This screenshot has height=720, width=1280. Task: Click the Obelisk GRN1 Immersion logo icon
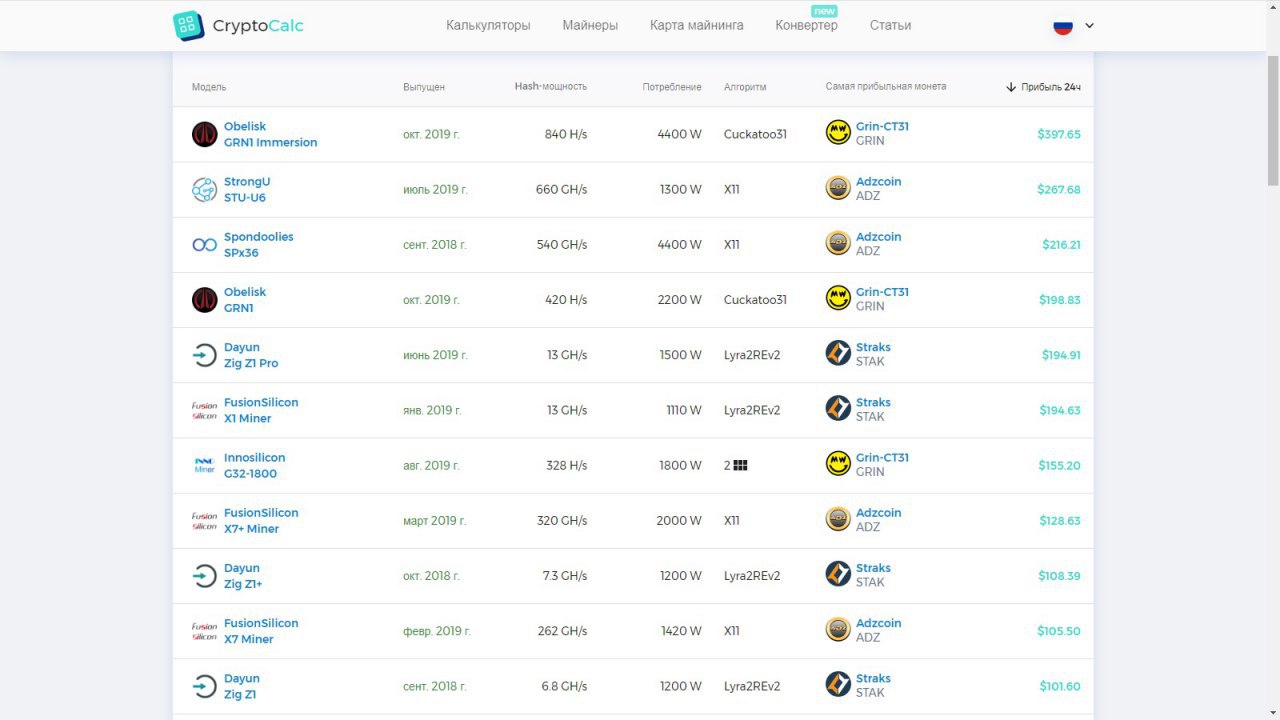tap(205, 134)
